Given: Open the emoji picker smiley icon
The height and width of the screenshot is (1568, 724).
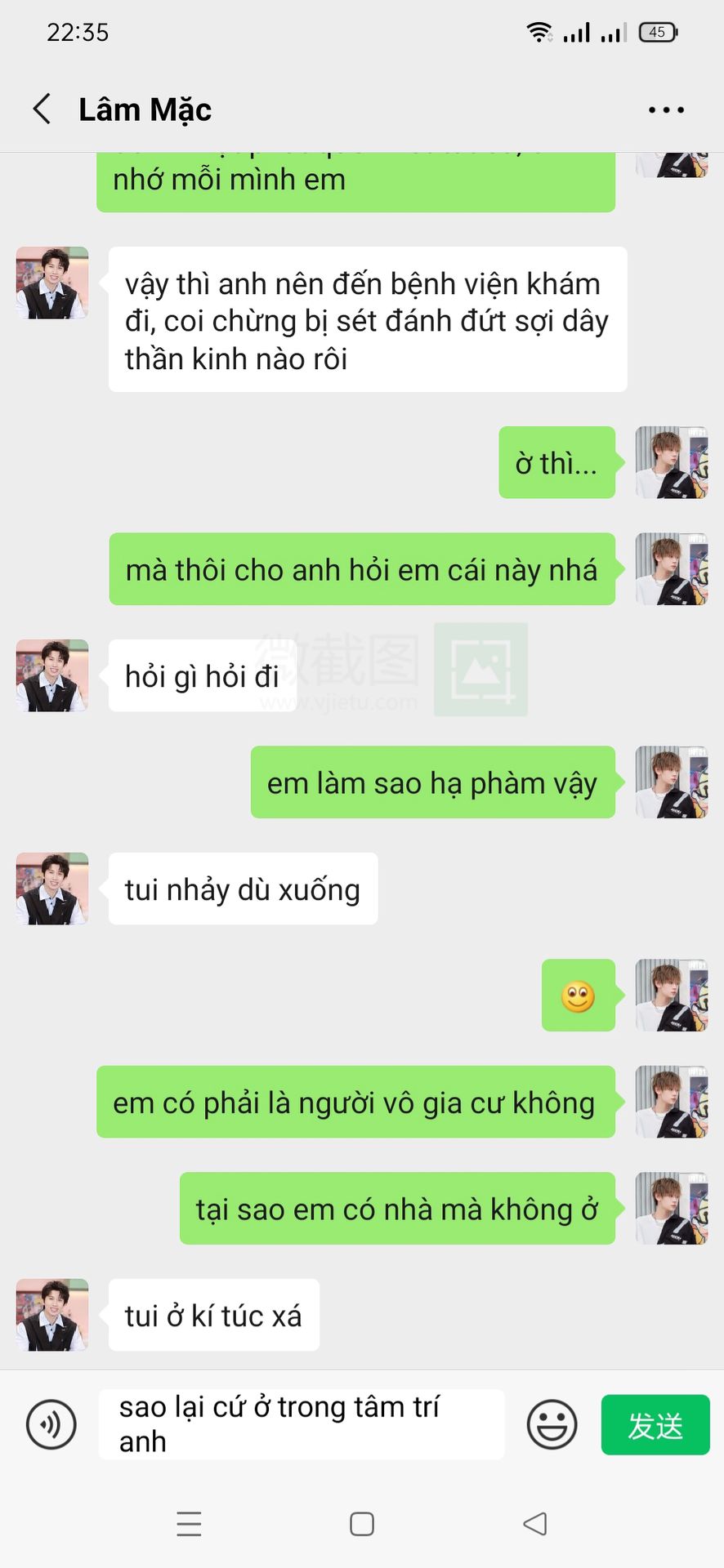Looking at the screenshot, I should pyautogui.click(x=552, y=1424).
